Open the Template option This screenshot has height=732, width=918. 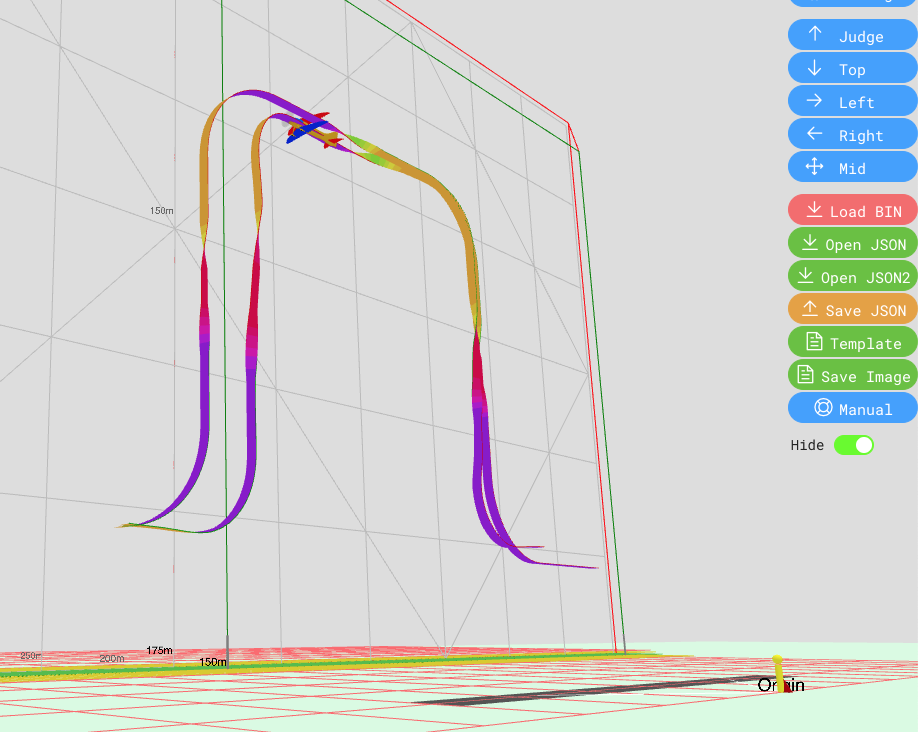[853, 343]
